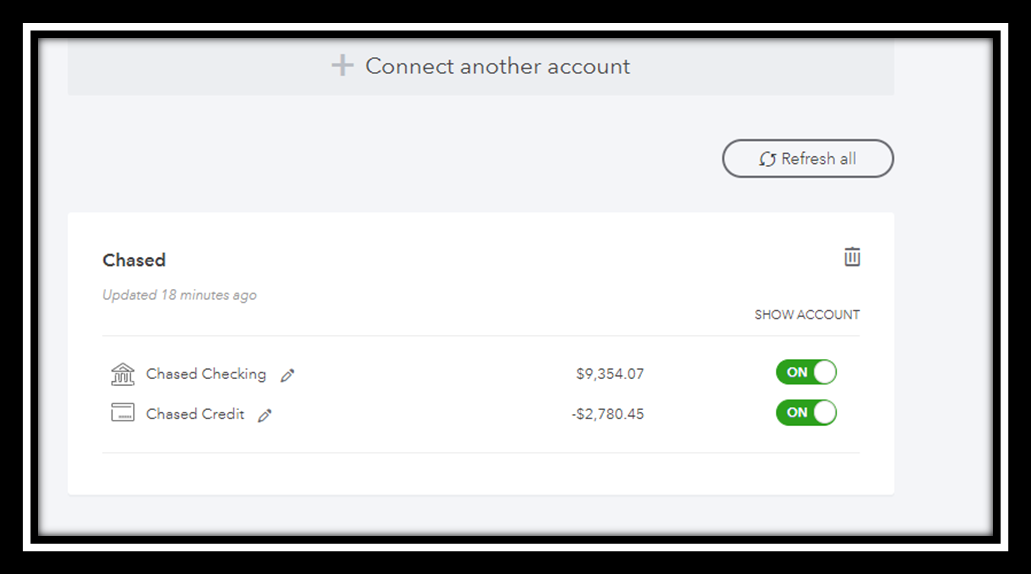Click the Connect another account text
Image resolution: width=1031 pixels, height=574 pixels.
(x=498, y=66)
